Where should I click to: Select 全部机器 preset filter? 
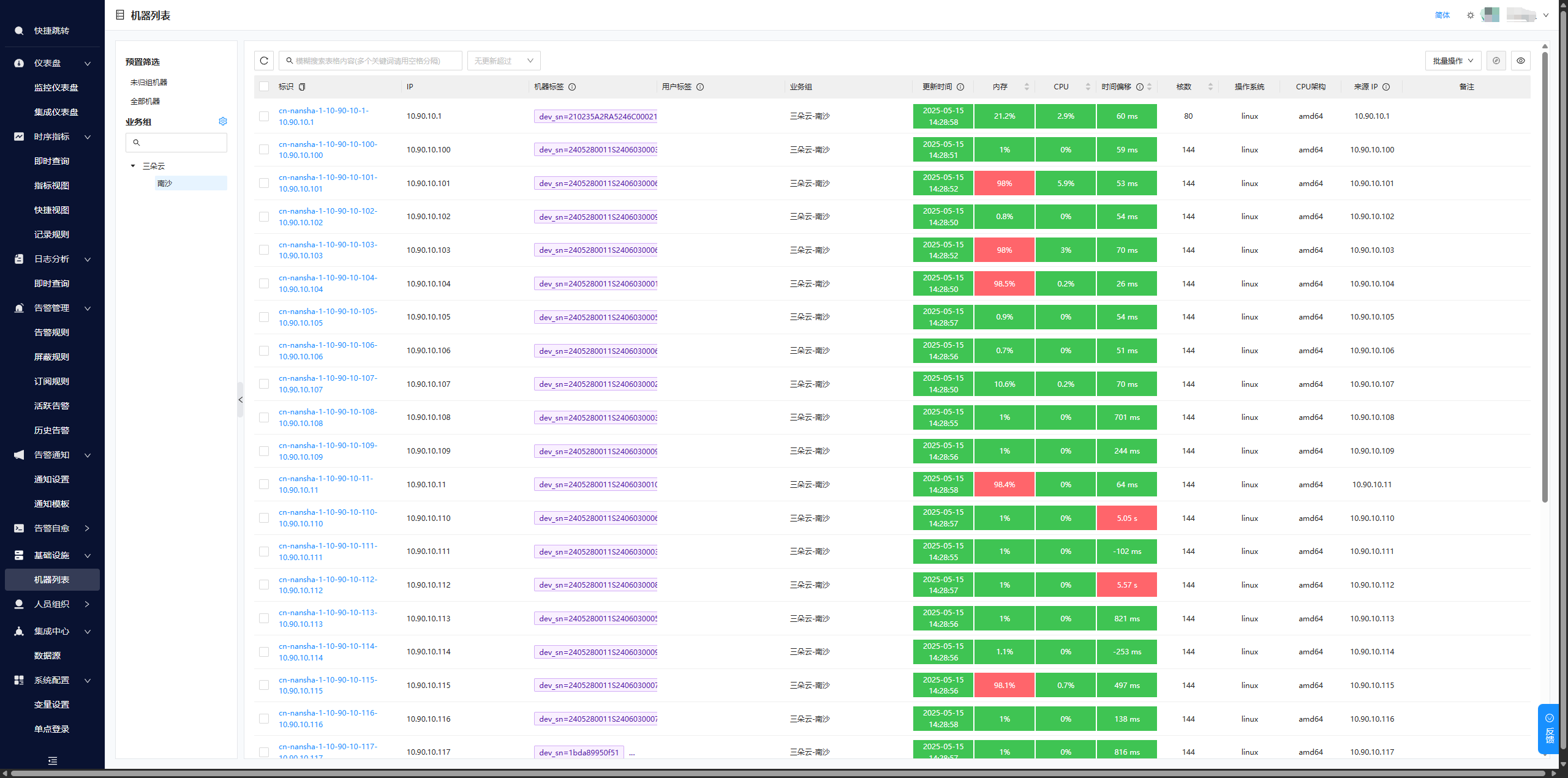tap(145, 101)
